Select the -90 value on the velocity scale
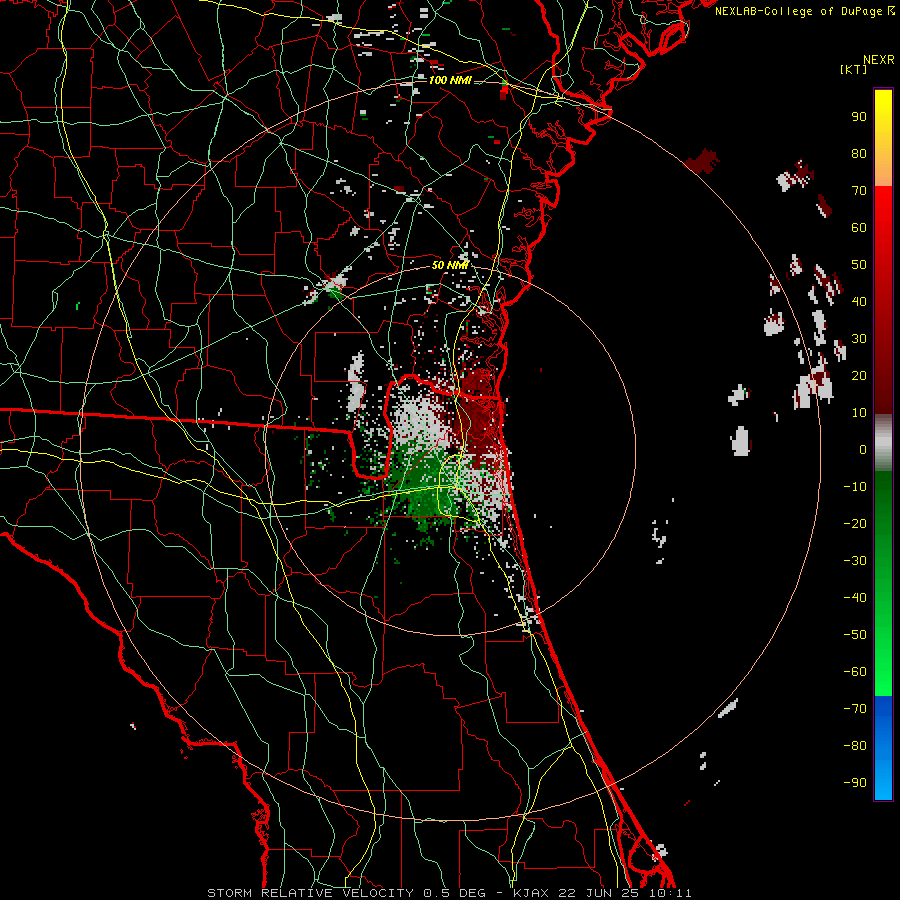 point(855,783)
